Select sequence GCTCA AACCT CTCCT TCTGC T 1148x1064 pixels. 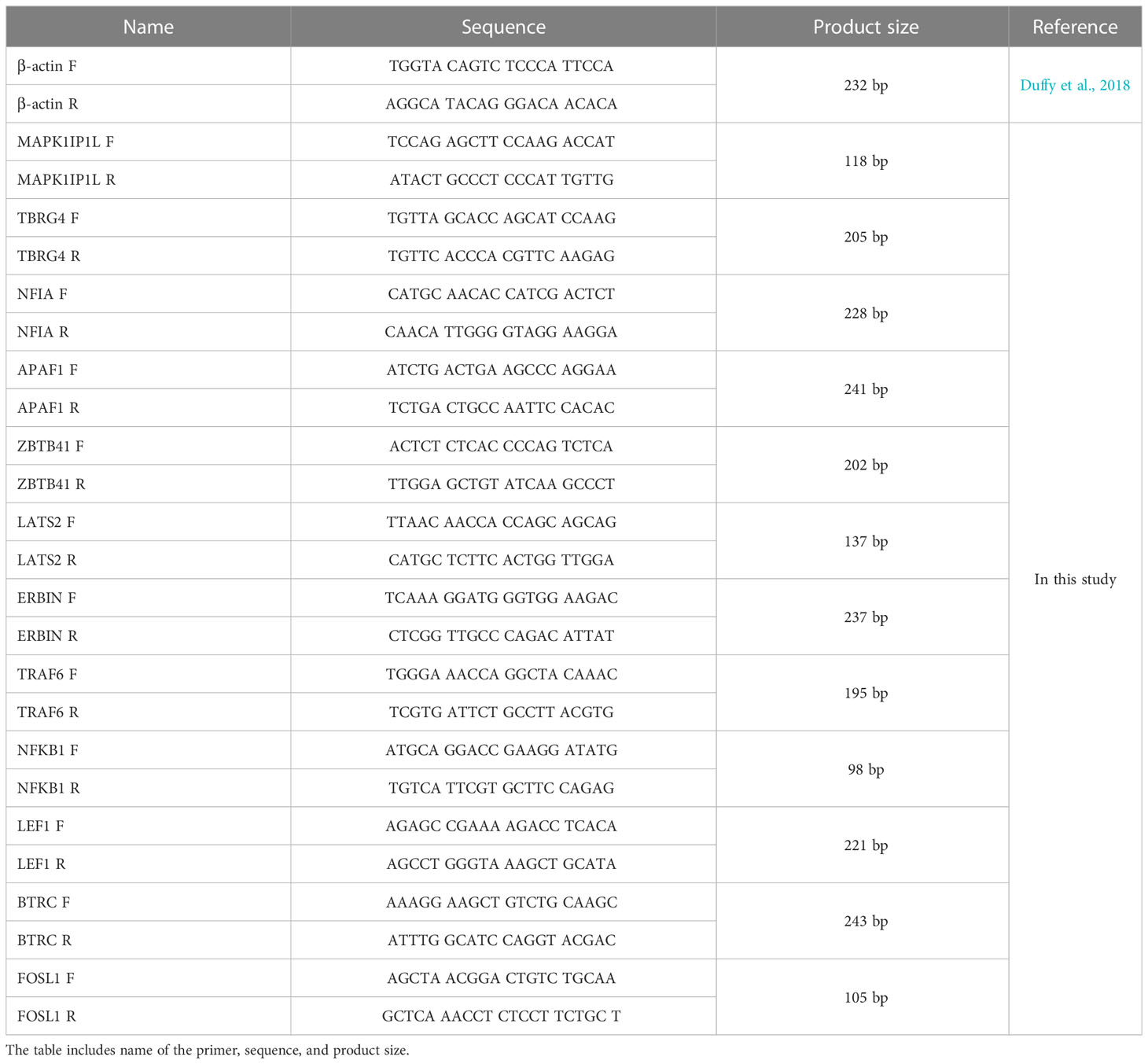(502, 1016)
